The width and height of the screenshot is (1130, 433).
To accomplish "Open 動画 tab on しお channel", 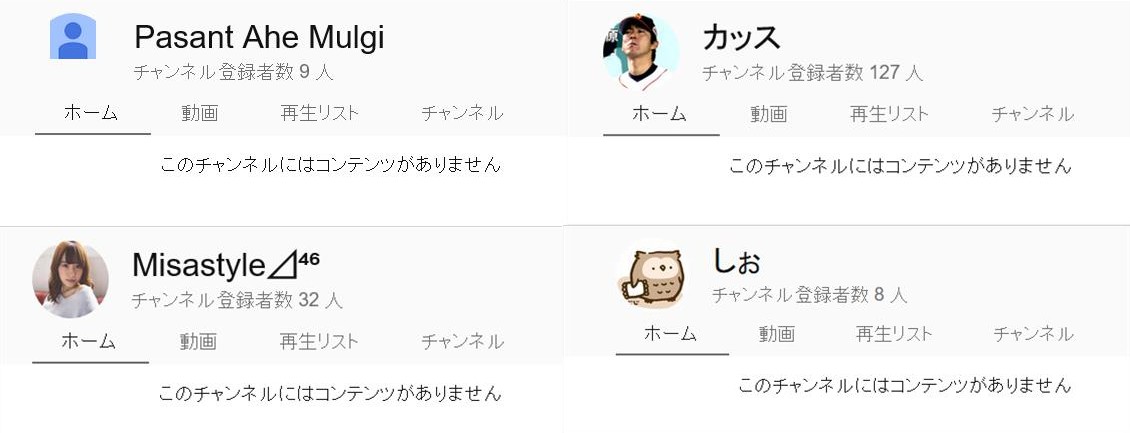I will [x=776, y=334].
